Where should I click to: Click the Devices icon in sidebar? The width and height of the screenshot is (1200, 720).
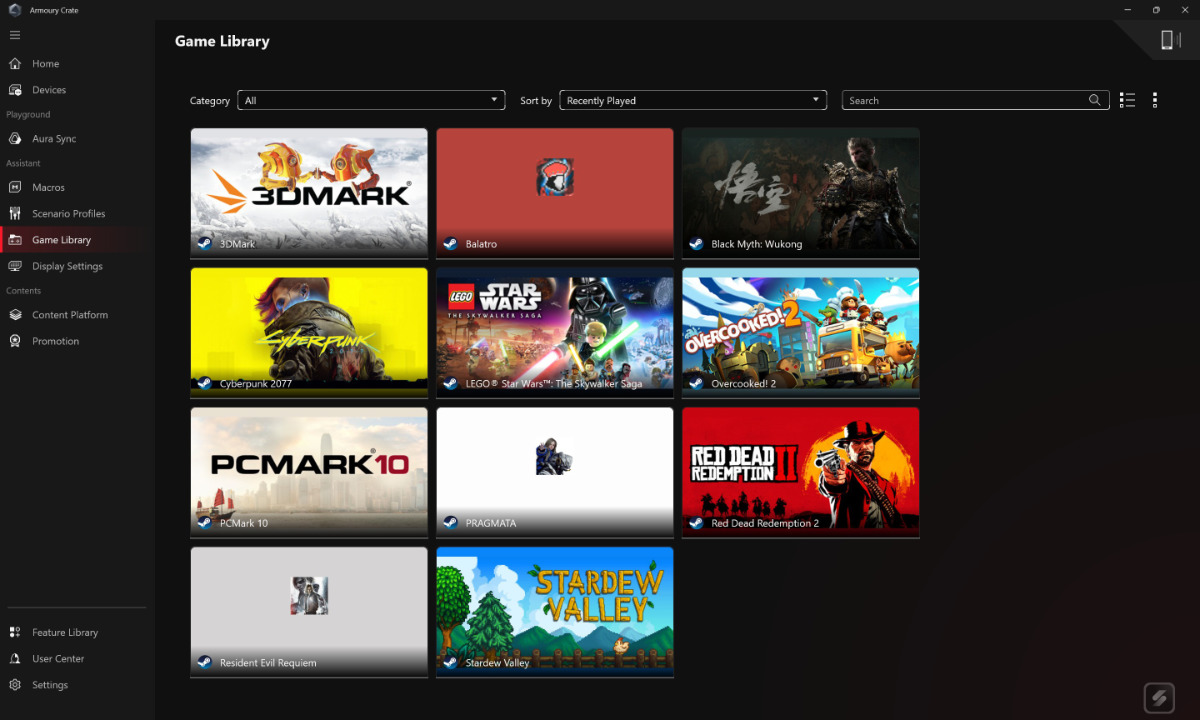point(15,90)
